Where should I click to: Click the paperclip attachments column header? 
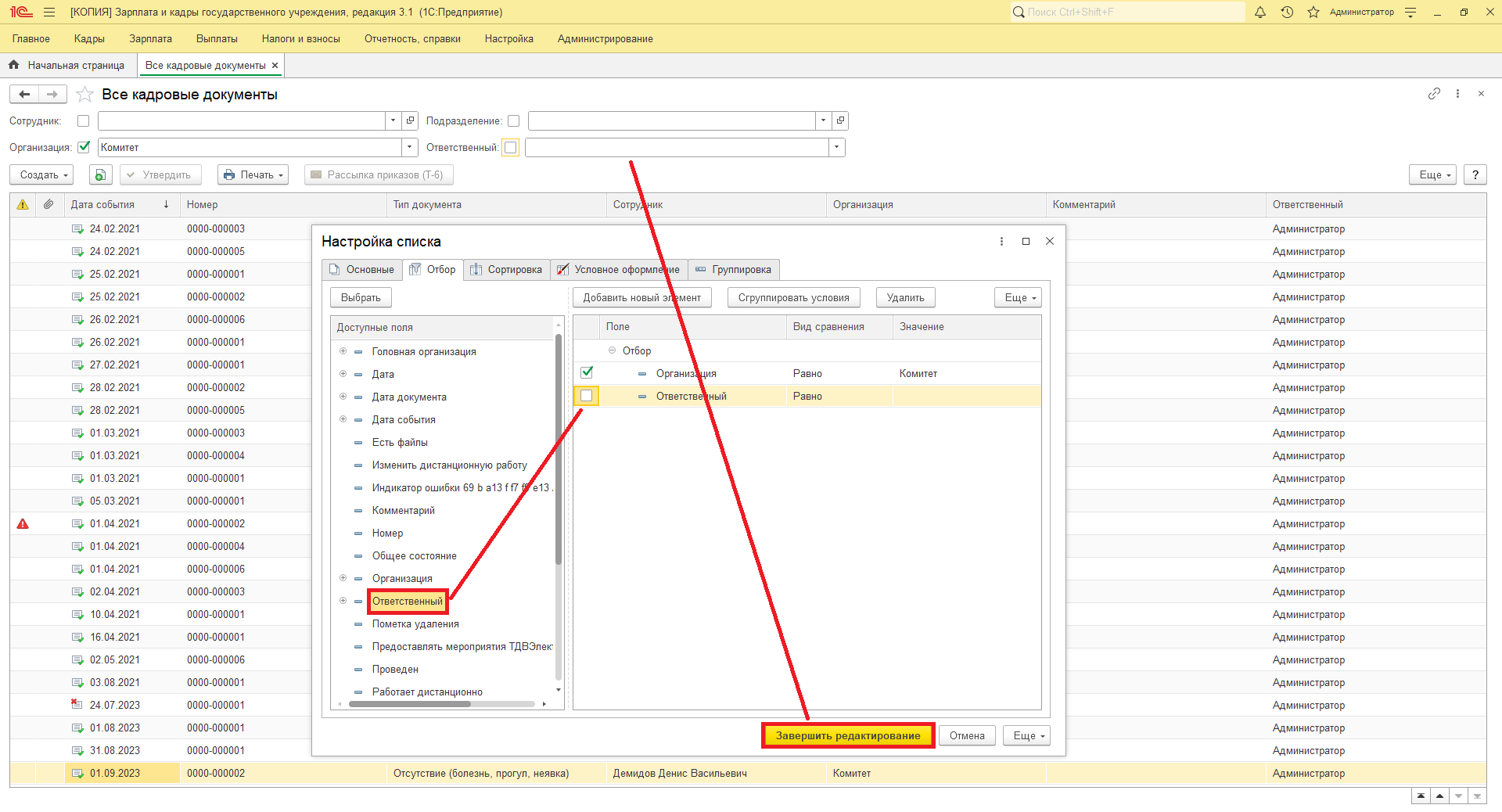(x=49, y=205)
